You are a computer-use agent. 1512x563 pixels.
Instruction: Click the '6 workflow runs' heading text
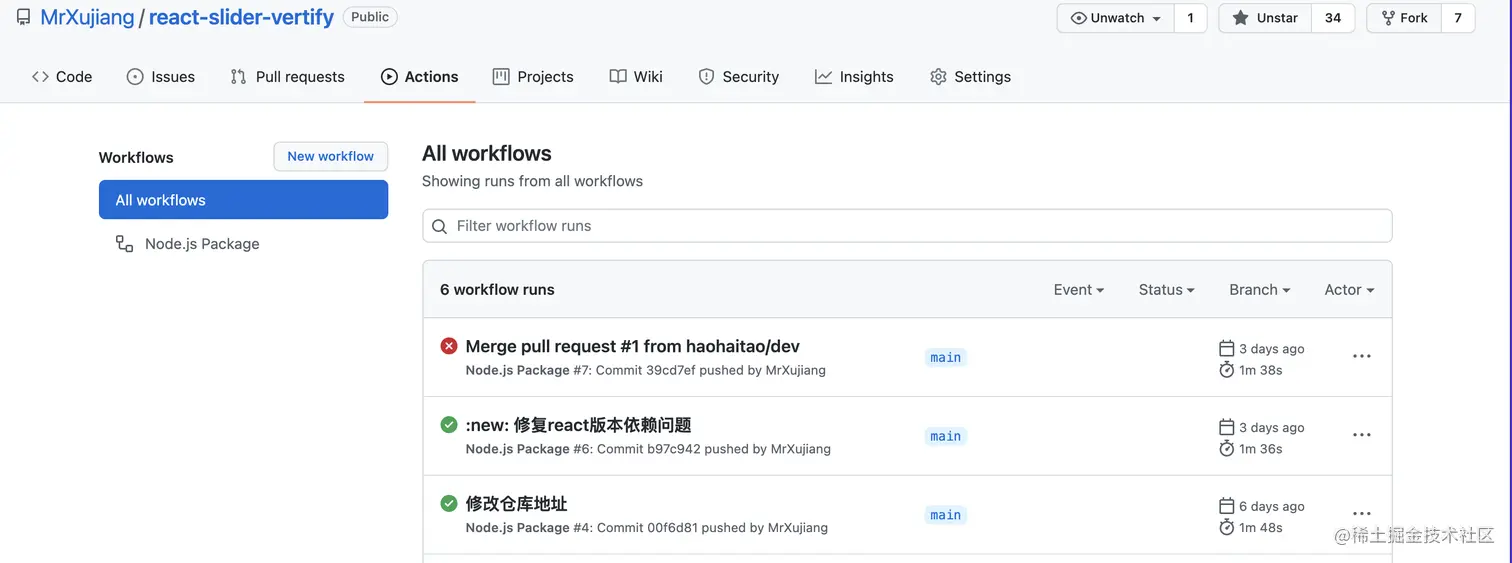497,290
